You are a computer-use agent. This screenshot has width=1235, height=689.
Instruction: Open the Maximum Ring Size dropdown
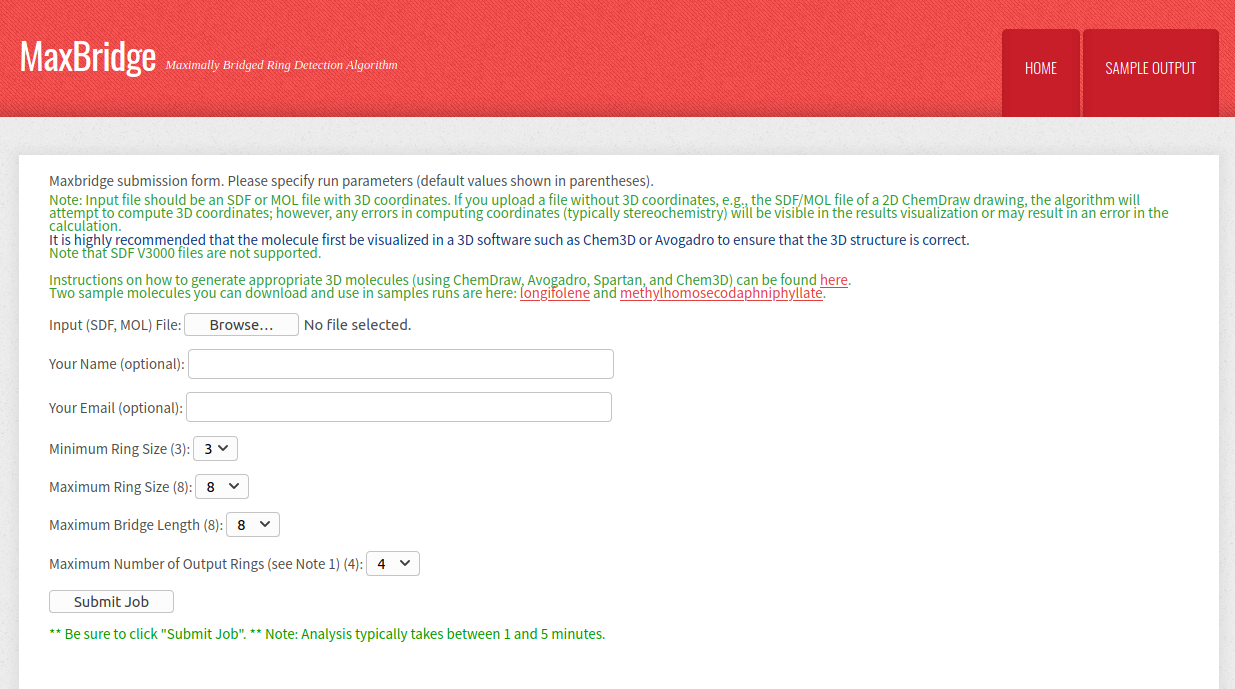tap(221, 487)
